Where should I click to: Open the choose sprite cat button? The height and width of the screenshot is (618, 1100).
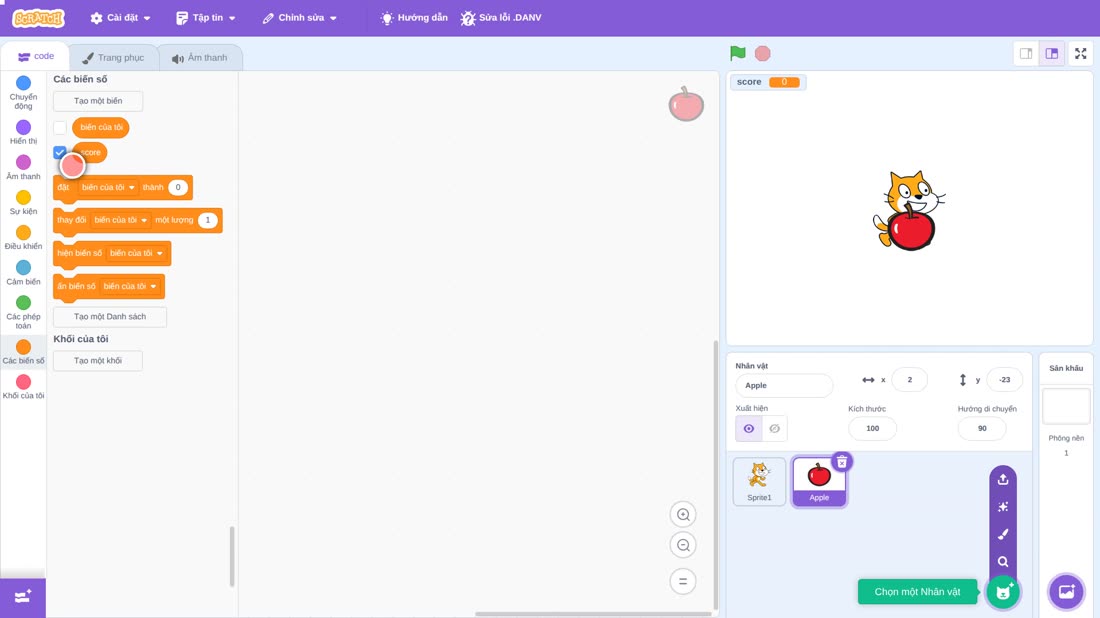pos(1003,592)
